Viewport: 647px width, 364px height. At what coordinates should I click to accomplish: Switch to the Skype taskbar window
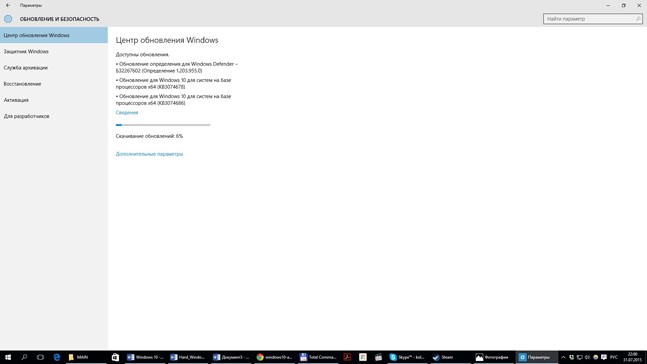click(x=407, y=357)
